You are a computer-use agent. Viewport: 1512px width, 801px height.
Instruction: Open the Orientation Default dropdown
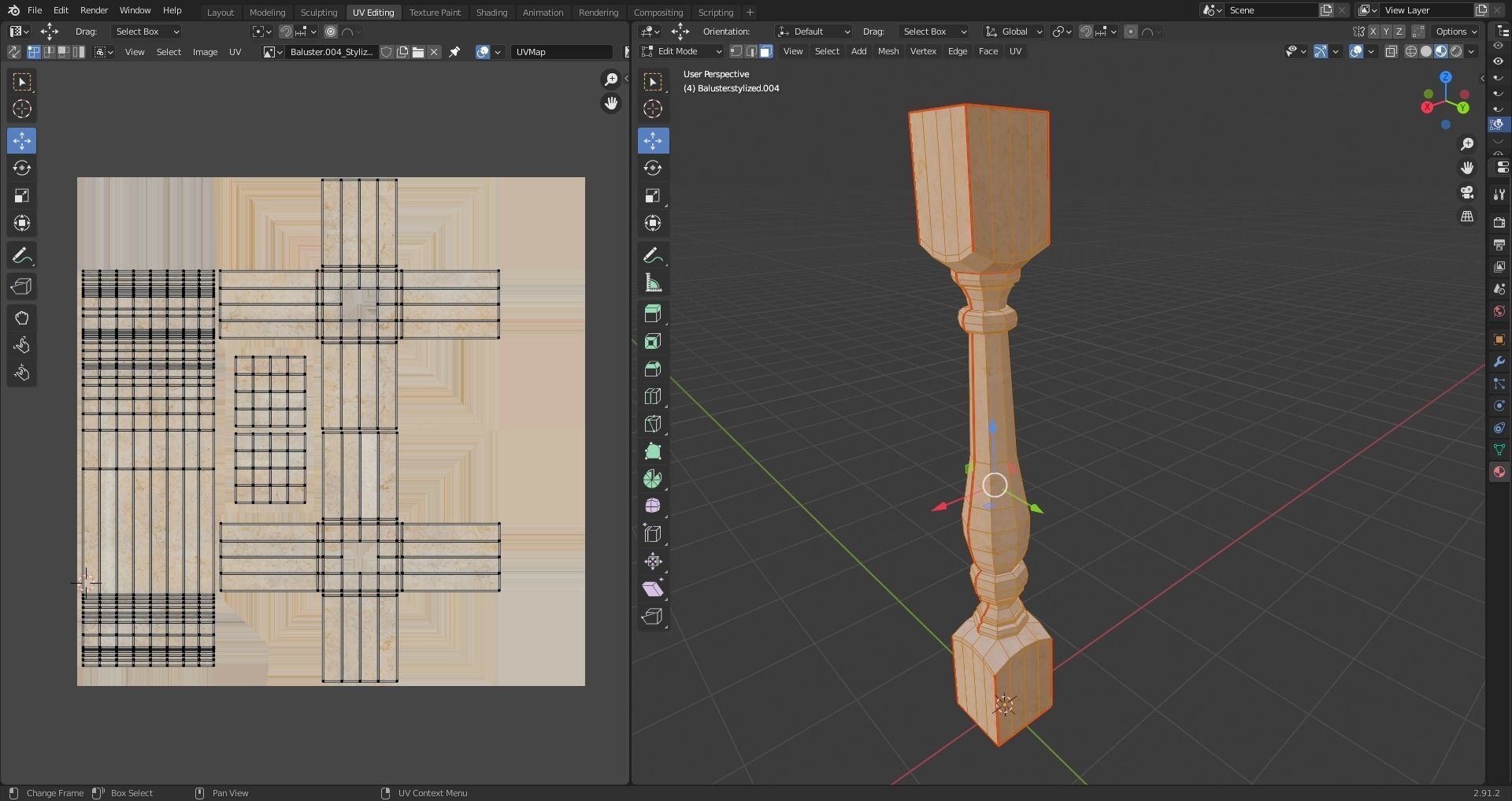click(x=813, y=32)
